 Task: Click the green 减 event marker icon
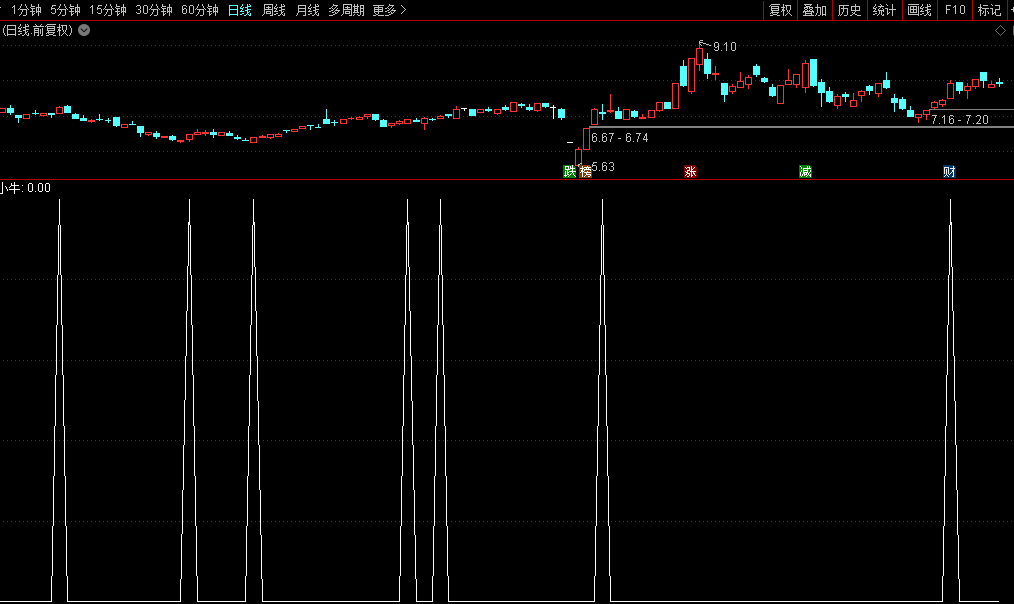(x=805, y=172)
